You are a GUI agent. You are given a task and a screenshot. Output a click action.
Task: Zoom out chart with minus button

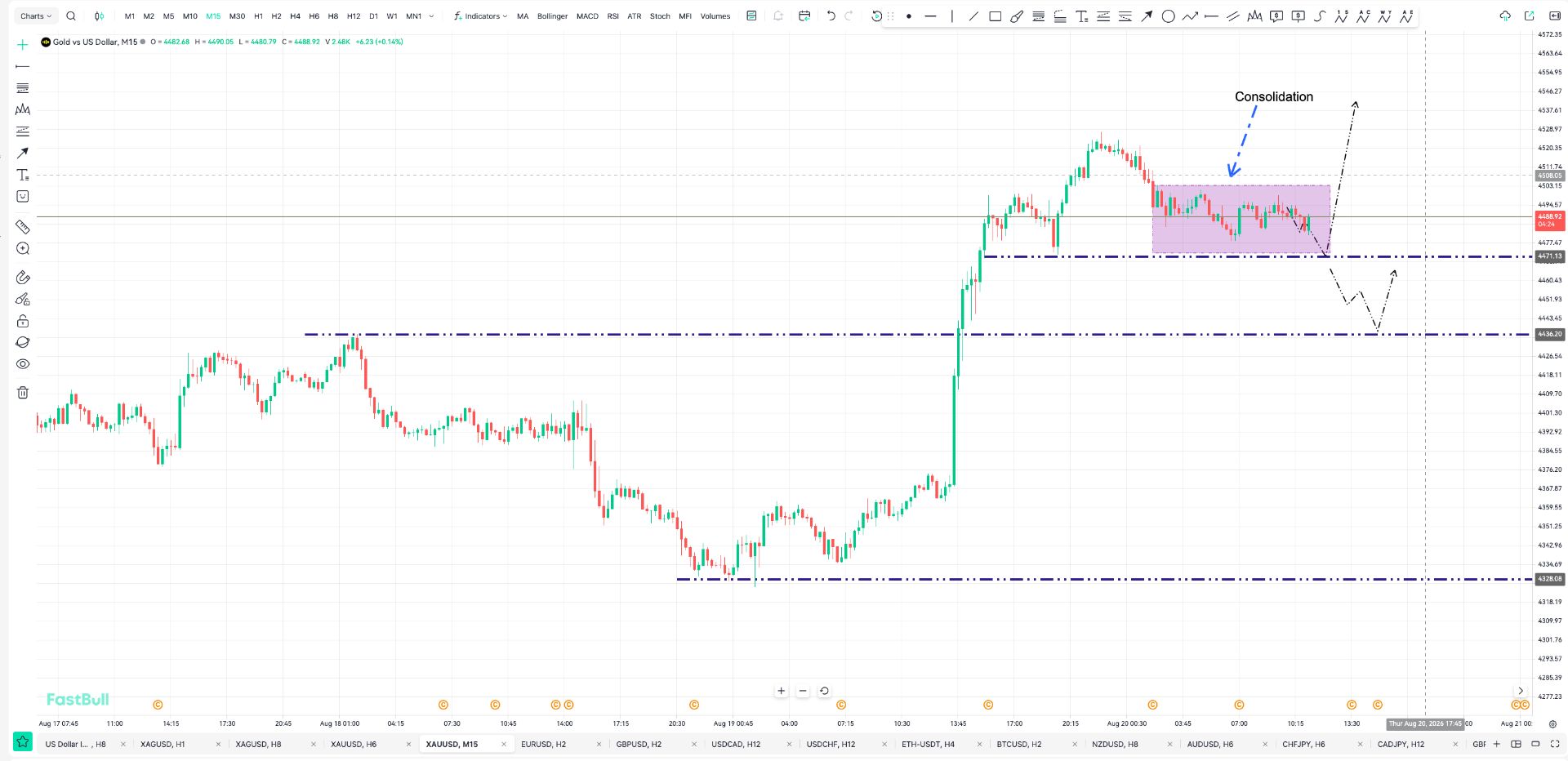click(x=803, y=691)
